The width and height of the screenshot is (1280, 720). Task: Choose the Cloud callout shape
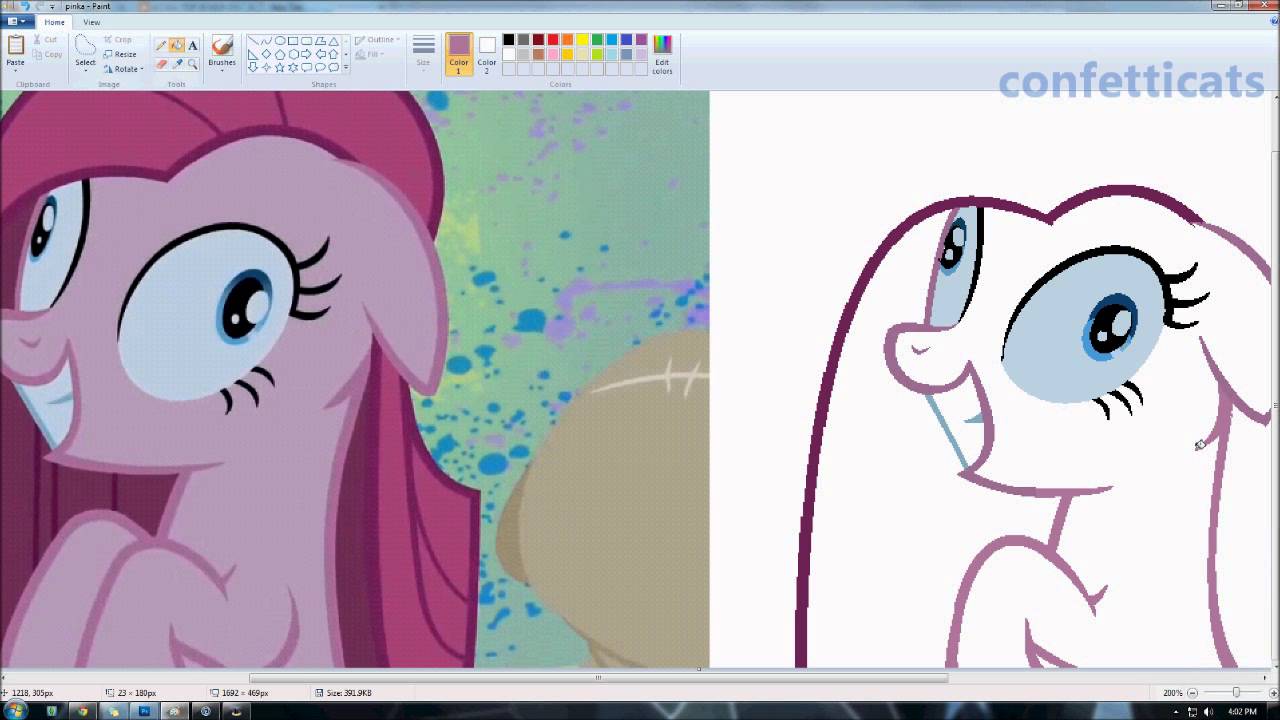333,67
